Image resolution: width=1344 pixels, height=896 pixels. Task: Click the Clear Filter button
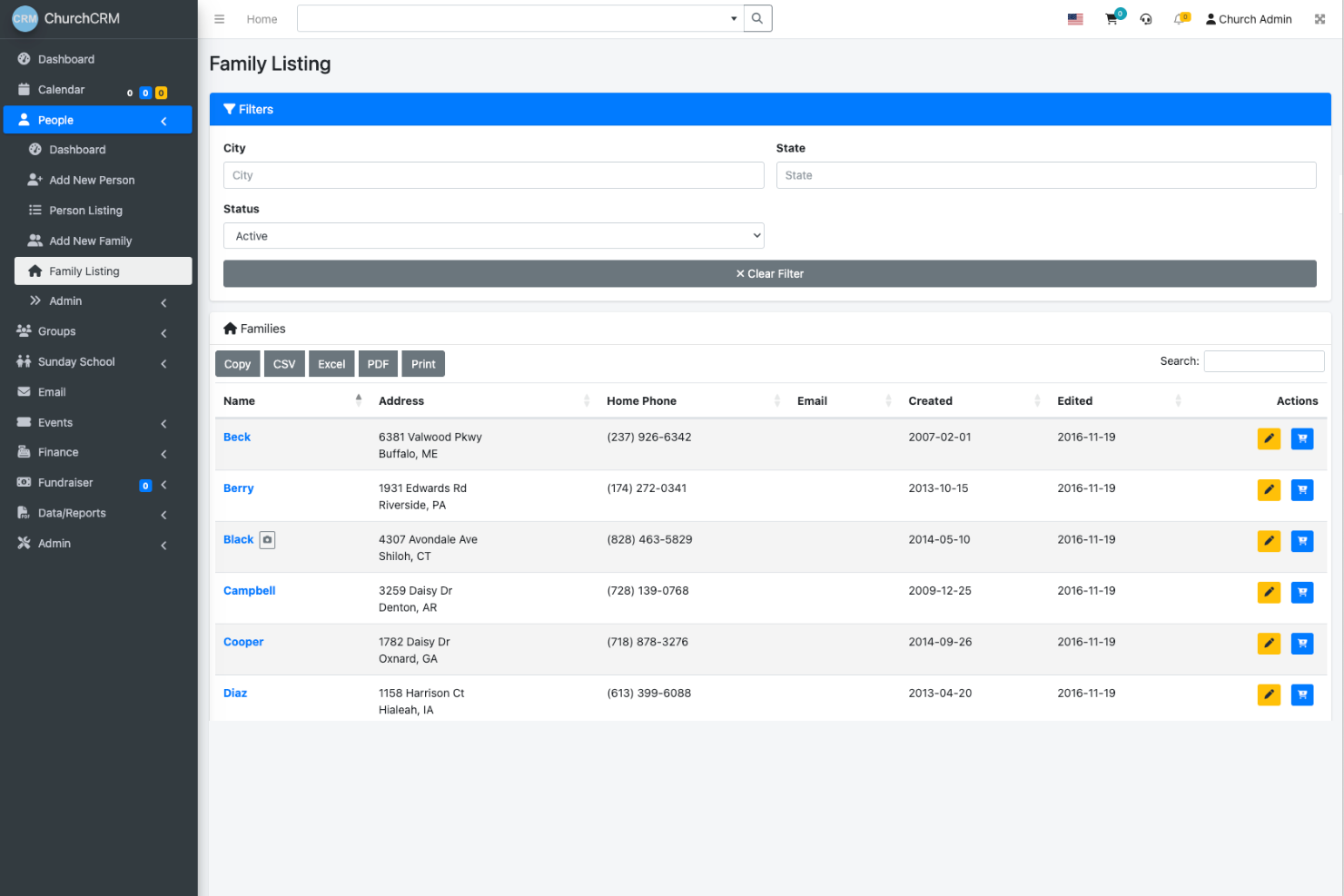pyautogui.click(x=770, y=273)
